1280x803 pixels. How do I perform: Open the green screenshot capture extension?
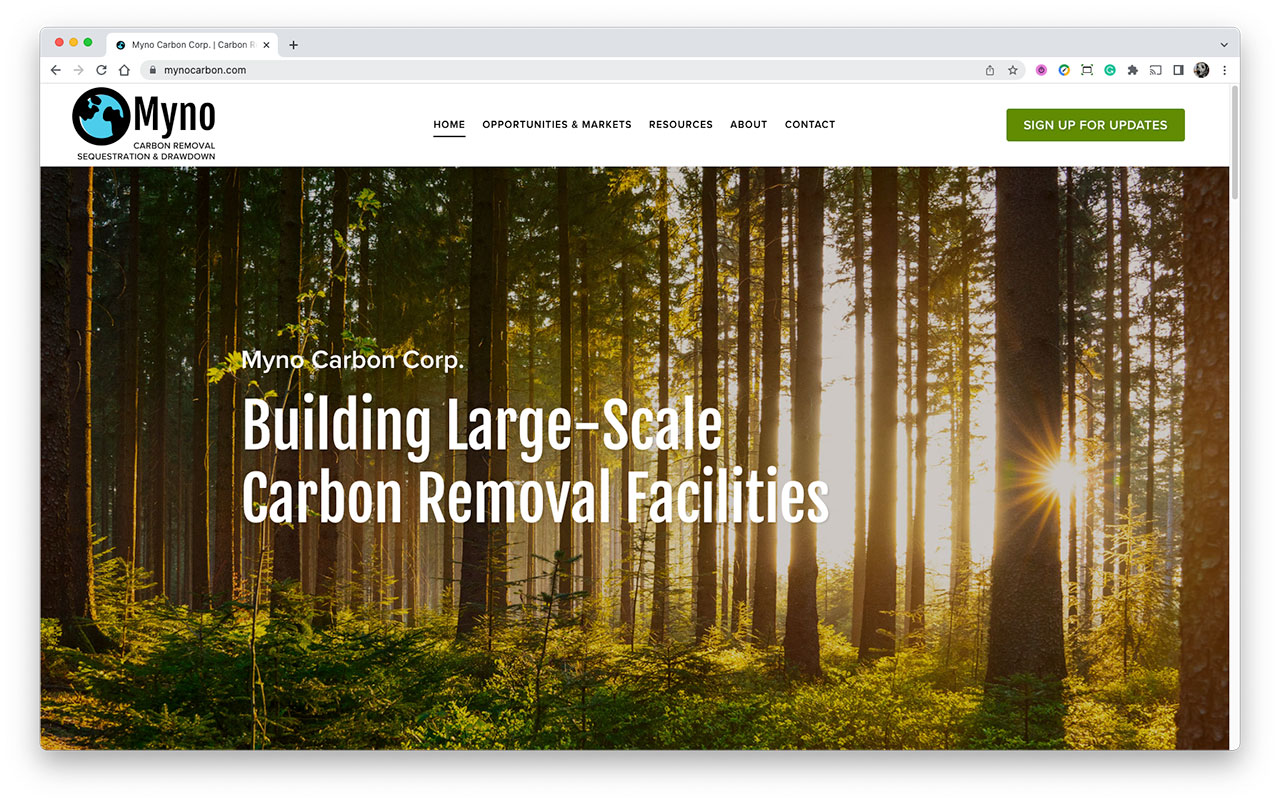tap(1087, 70)
